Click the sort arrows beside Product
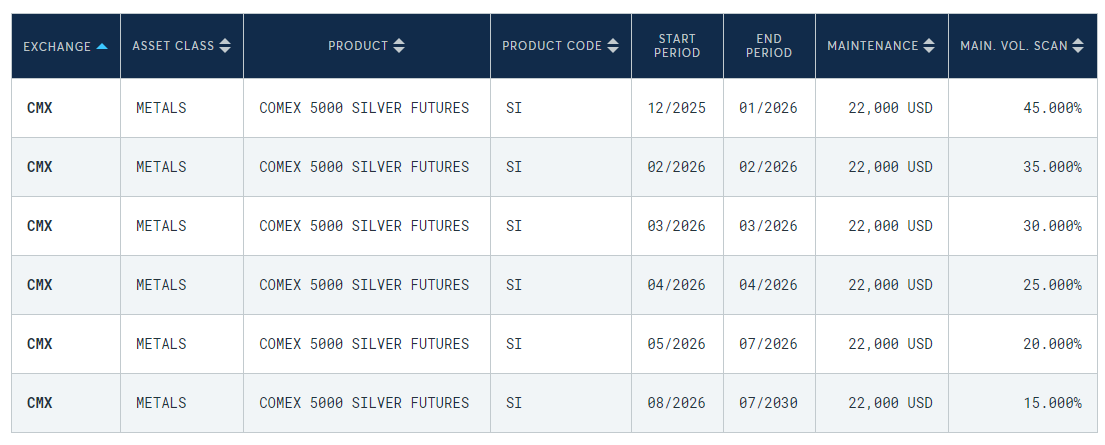 pyautogui.click(x=400, y=46)
